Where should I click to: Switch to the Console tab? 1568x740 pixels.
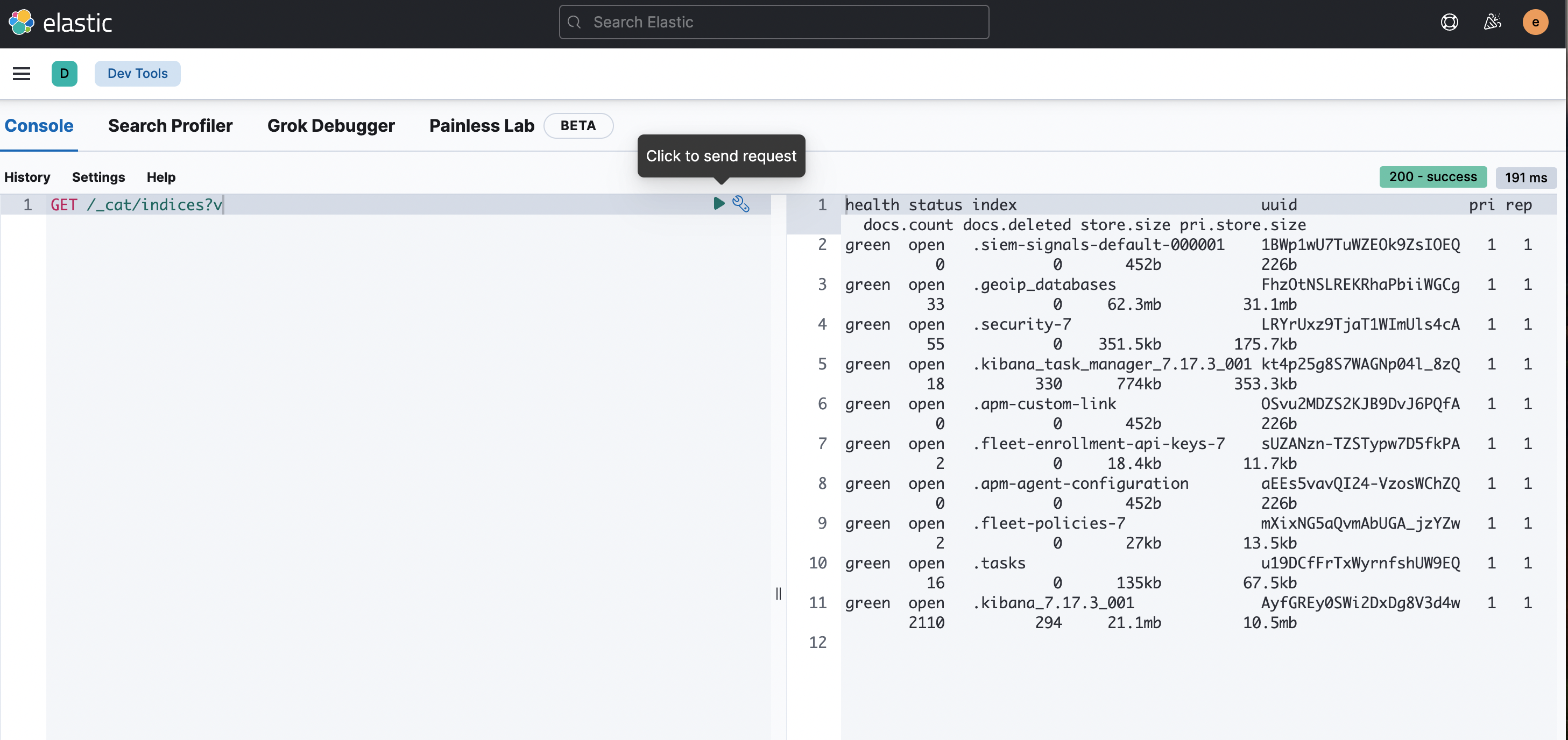tap(39, 125)
